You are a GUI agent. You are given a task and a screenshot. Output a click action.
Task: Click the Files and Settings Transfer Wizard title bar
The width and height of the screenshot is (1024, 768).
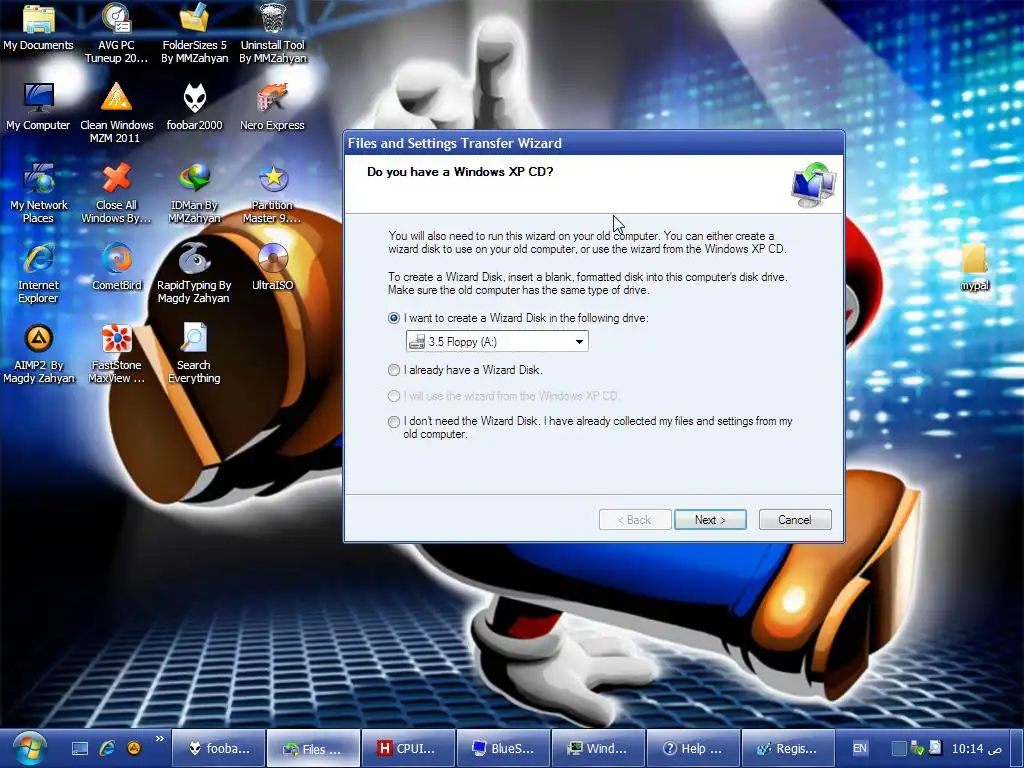tap(594, 143)
